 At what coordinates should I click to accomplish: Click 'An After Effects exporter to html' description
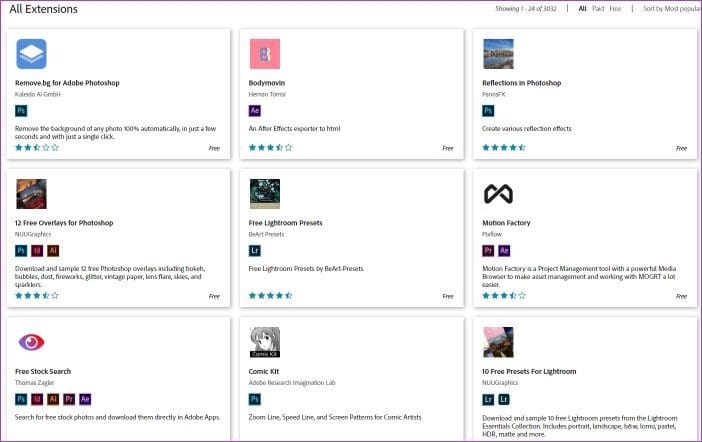tap(295, 129)
